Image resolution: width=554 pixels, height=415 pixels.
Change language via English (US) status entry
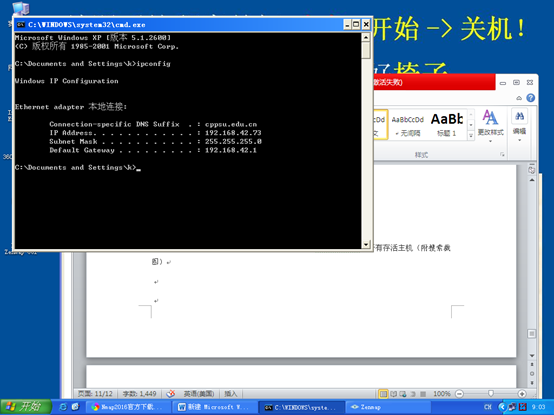[x=199, y=393]
